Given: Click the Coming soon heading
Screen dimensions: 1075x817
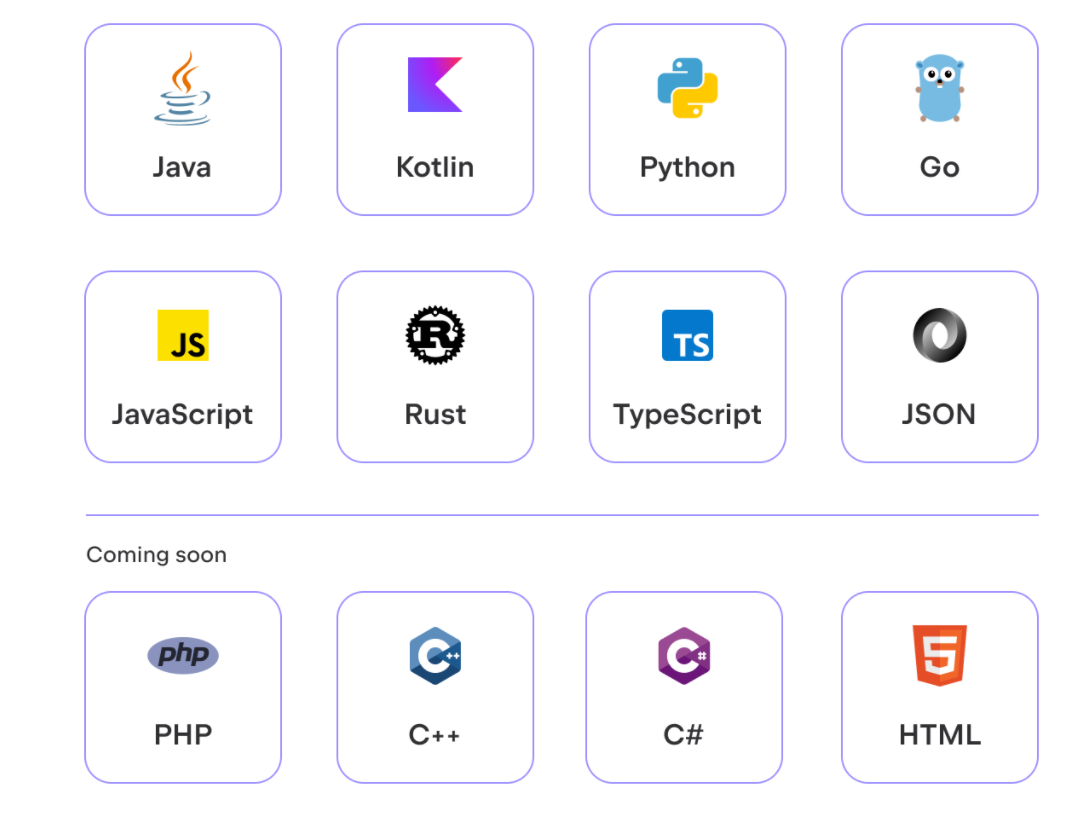Looking at the screenshot, I should click(x=156, y=554).
